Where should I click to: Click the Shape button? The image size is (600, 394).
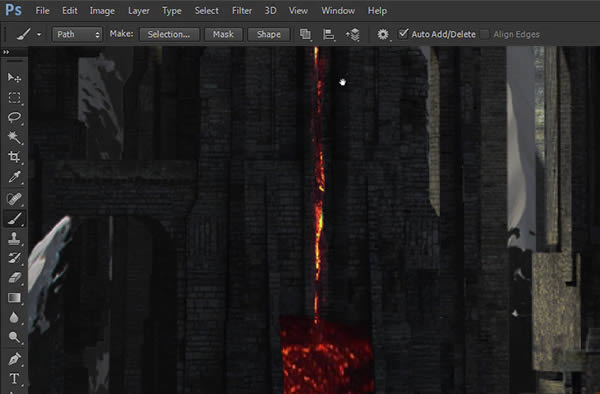(x=269, y=34)
